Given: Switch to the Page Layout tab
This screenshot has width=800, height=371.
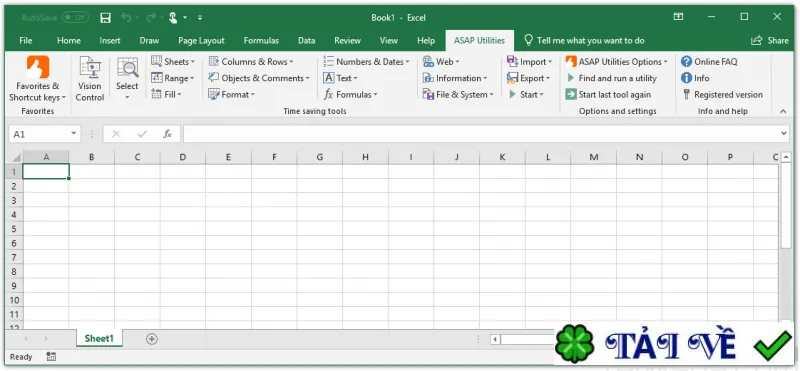Looking at the screenshot, I should pyautogui.click(x=201, y=41).
